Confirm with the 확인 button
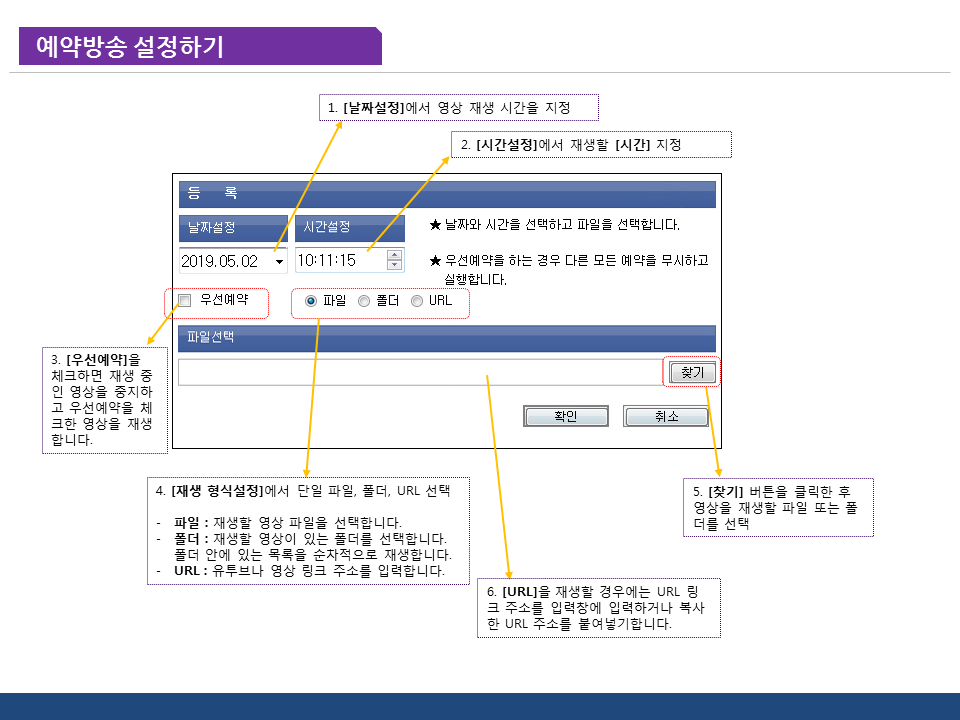The image size is (960, 720). 566,416
